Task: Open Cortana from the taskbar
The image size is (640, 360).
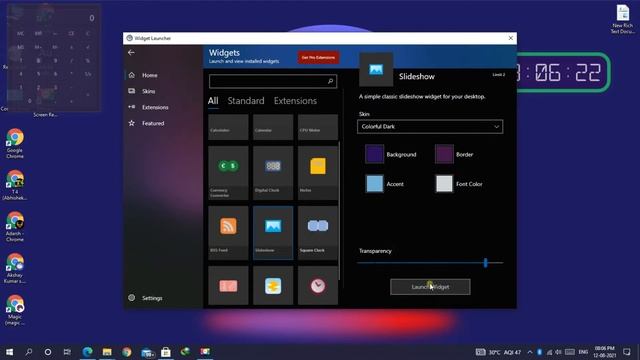Action: click(x=48, y=352)
